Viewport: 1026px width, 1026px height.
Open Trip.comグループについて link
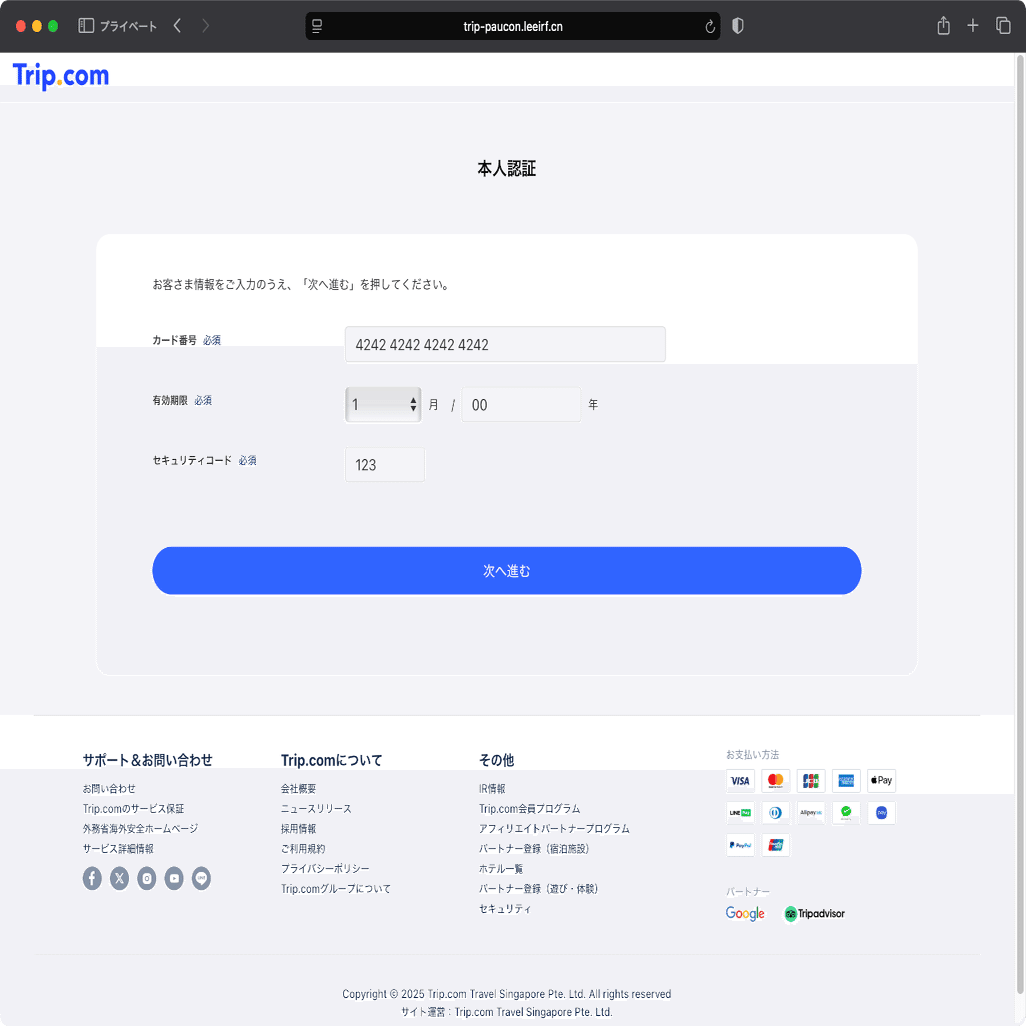pyautogui.click(x=336, y=889)
